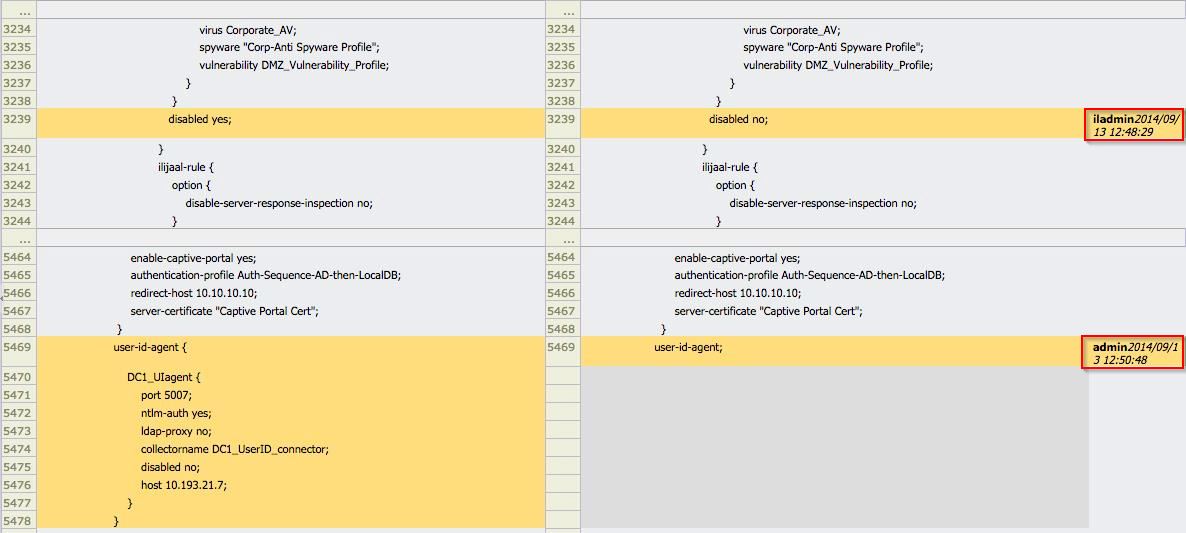
Task: Expand hidden lines above line 3234 in left pane
Action: click(x=18, y=12)
